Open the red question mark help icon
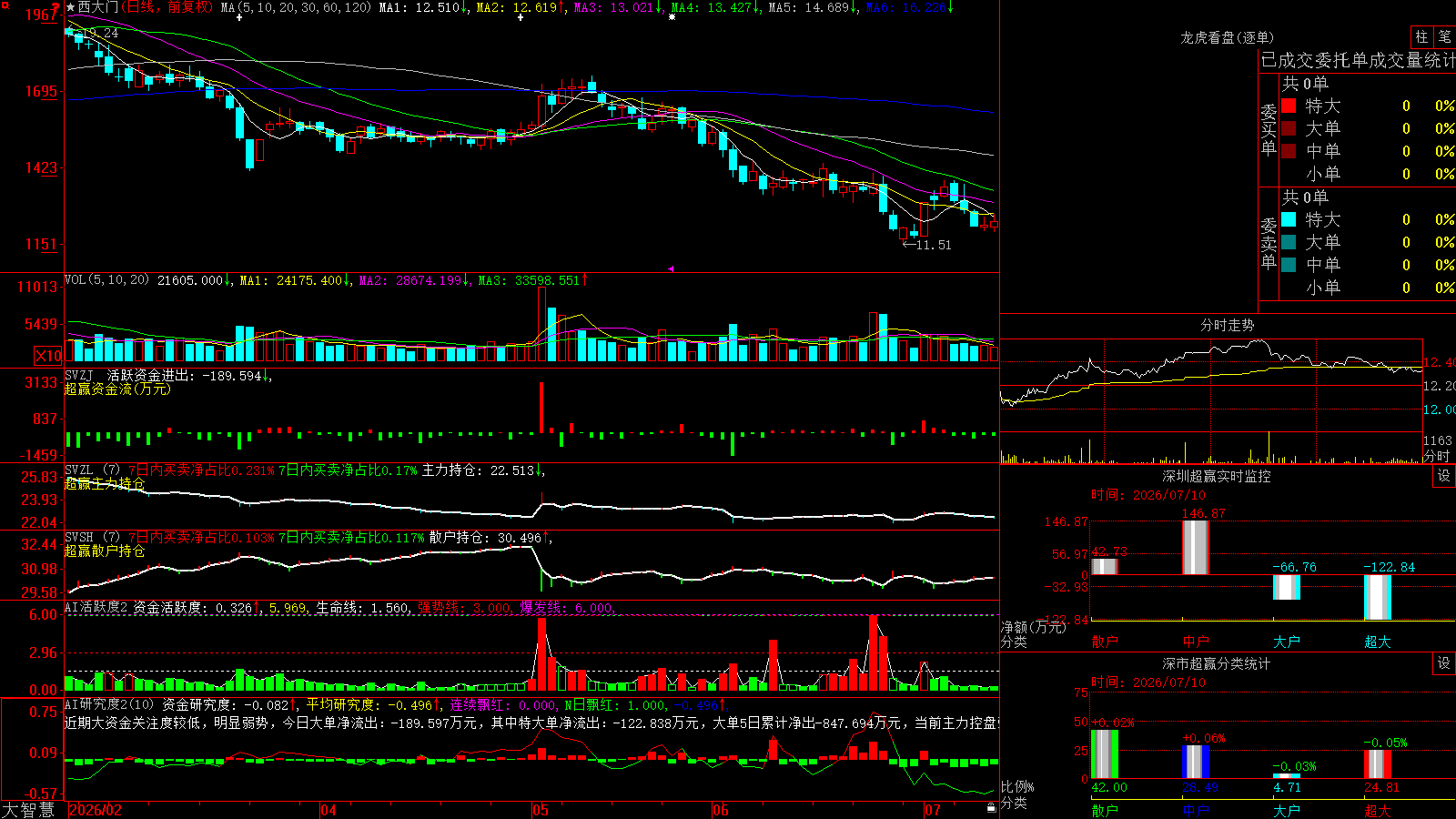Viewport: 1456px width, 819px height. coord(56,6)
